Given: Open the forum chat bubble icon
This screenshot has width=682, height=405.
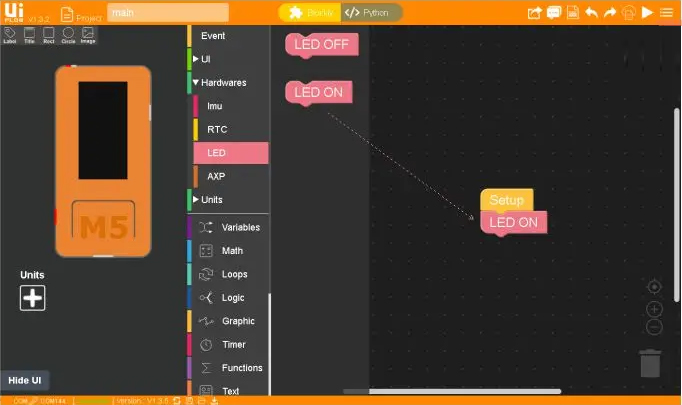Looking at the screenshot, I should (x=553, y=13).
